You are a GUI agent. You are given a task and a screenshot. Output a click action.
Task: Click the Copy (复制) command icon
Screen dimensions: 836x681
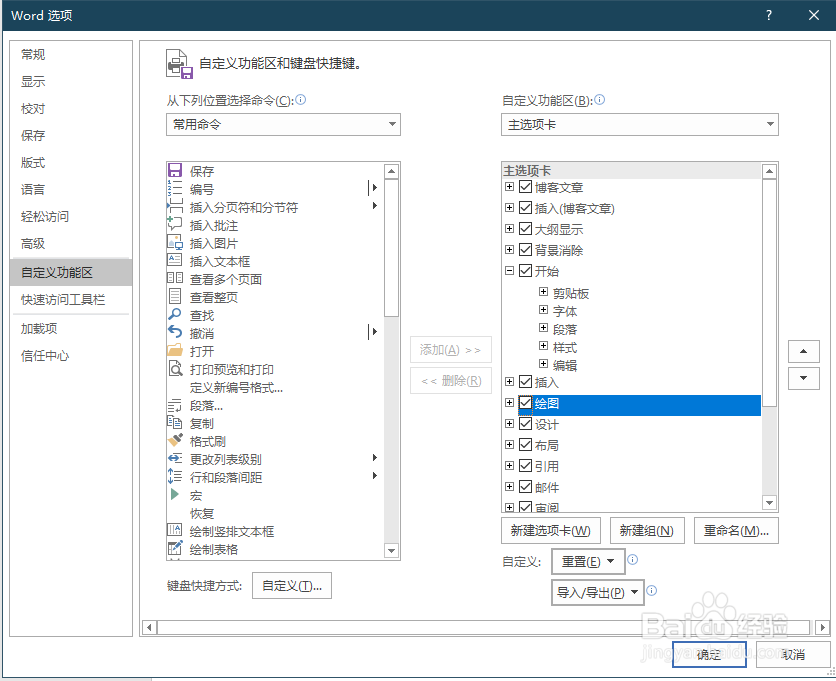click(175, 423)
